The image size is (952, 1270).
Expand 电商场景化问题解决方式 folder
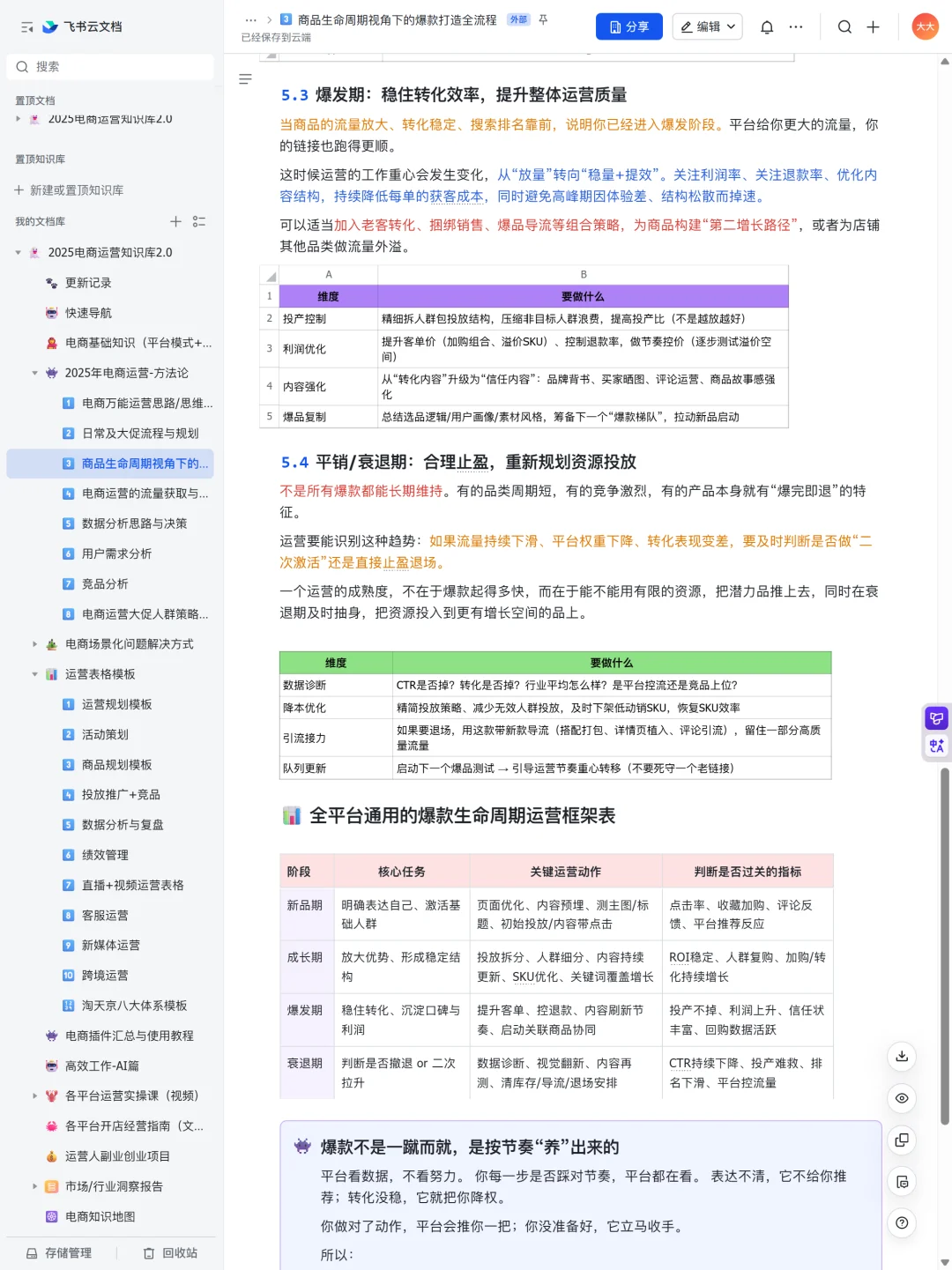(35, 644)
